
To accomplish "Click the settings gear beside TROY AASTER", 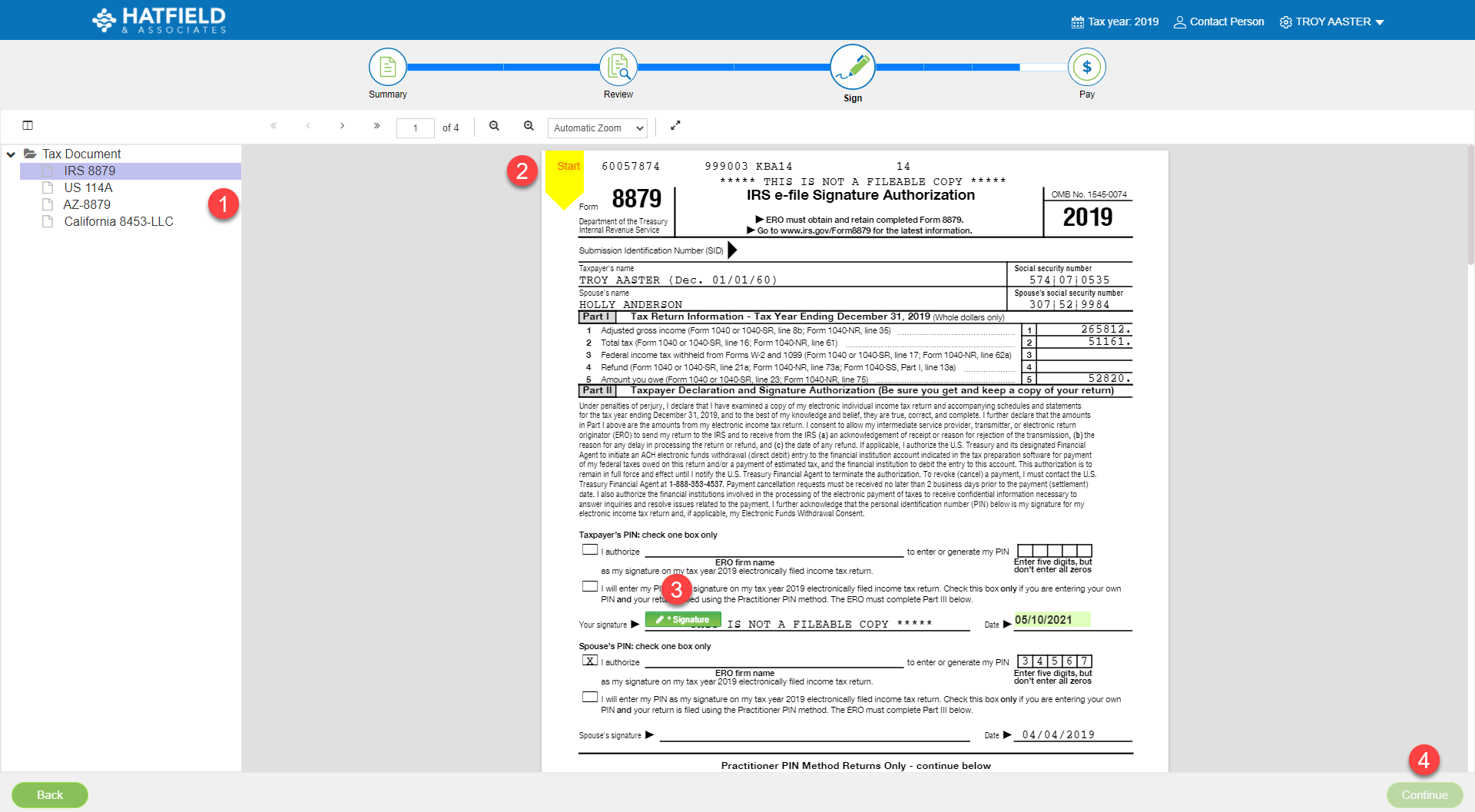I will pos(1285,22).
